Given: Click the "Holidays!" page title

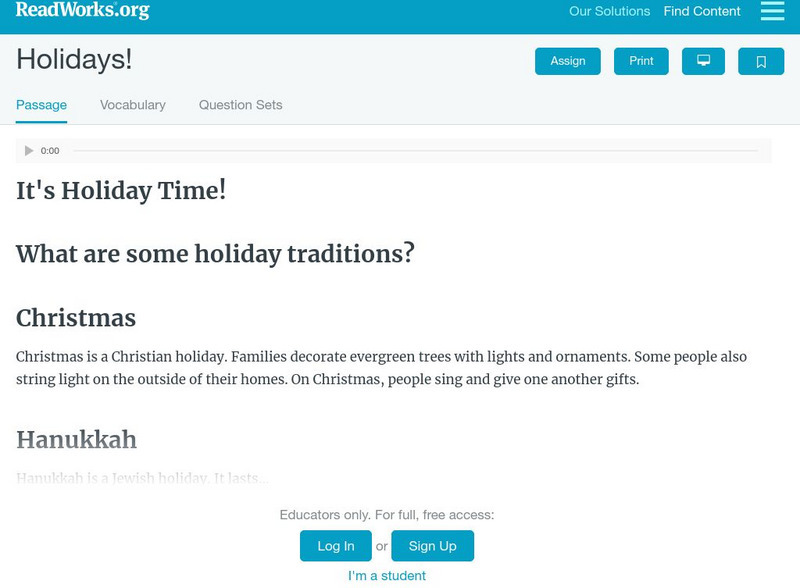Looking at the screenshot, I should click(x=74, y=60).
